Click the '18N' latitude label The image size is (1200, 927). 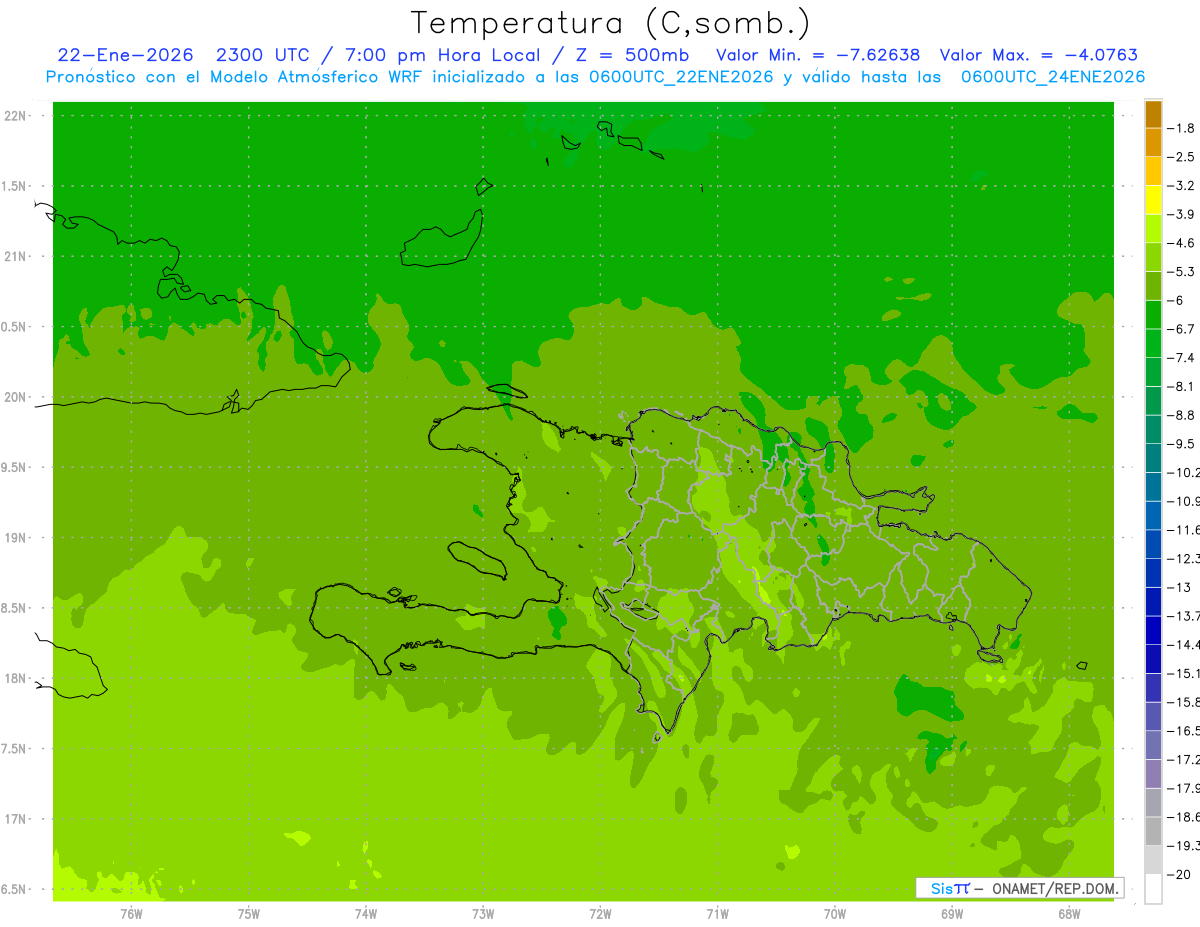pos(16,678)
